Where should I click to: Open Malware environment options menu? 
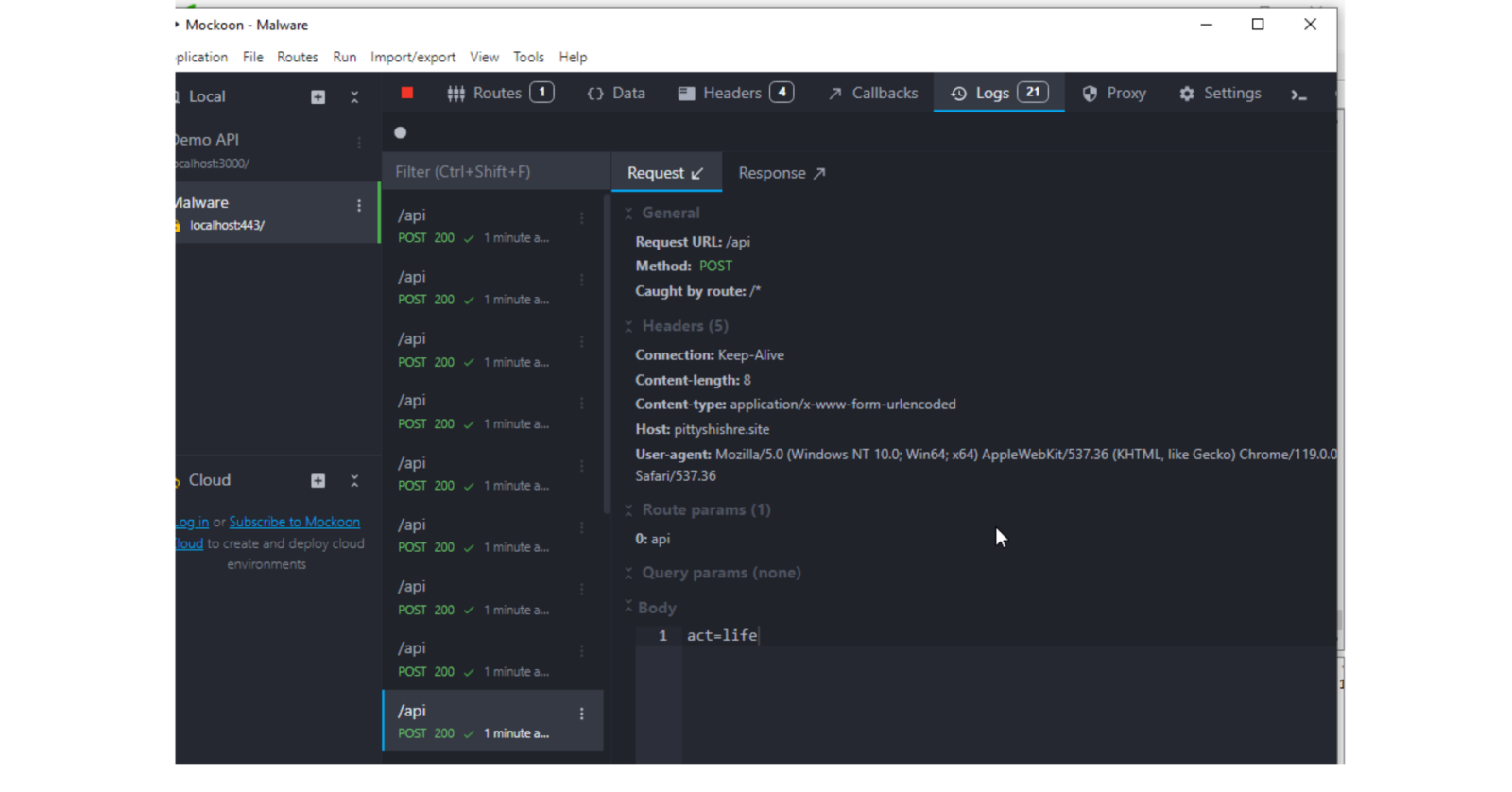(x=359, y=205)
